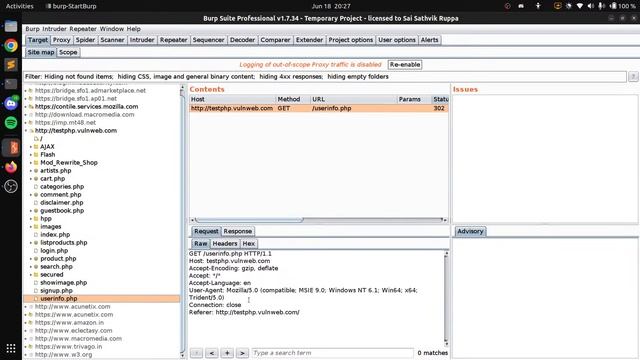Image resolution: width=640 pixels, height=360 pixels.
Task: Launch Google Chrome from dock
Action: pos(11,45)
